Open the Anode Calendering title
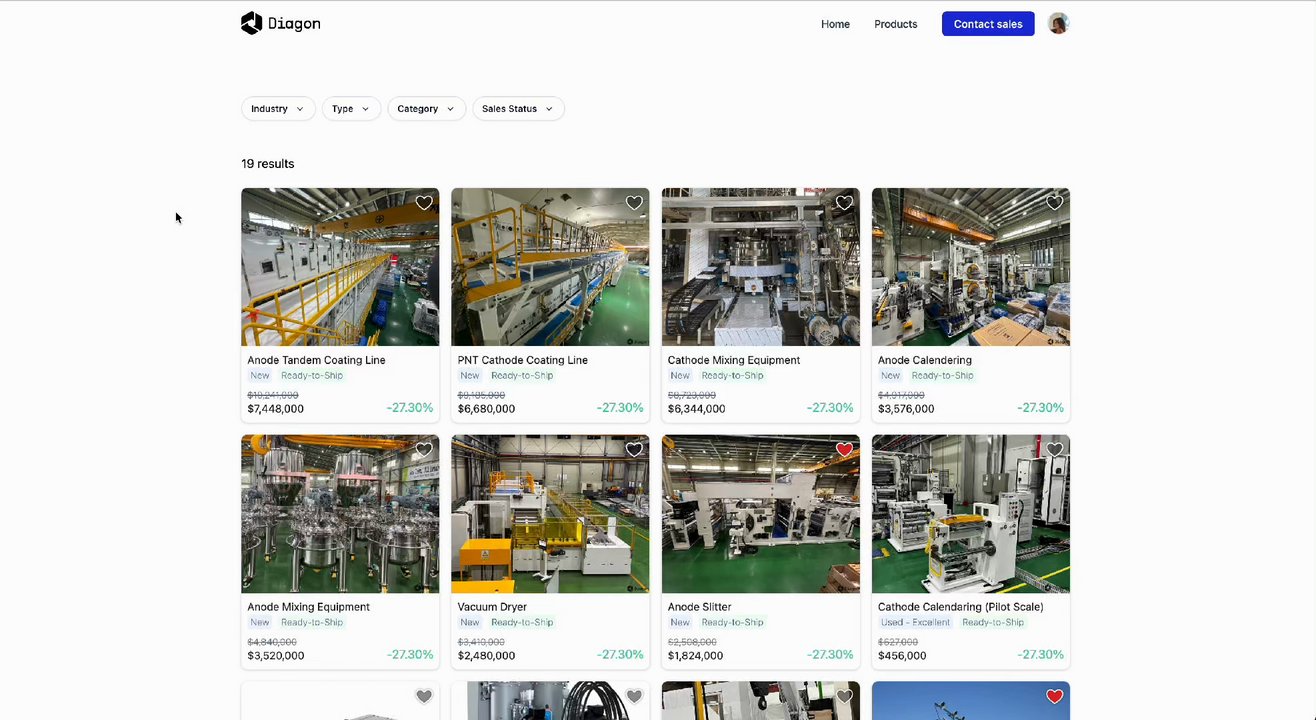The height and width of the screenshot is (720, 1316). (x=925, y=360)
